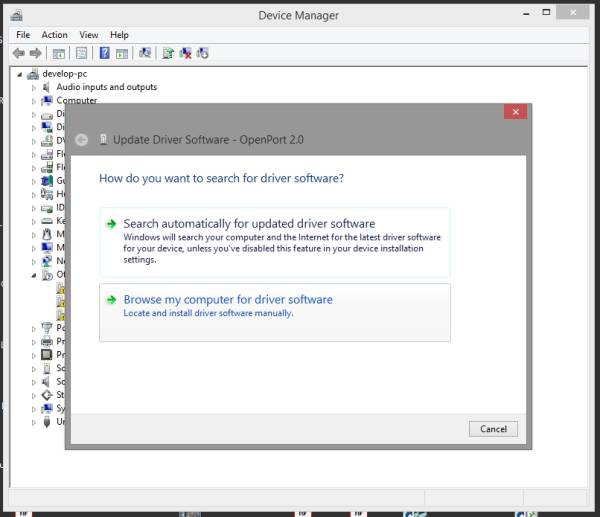Click the device icon before Update Driver Software title
Image resolution: width=600 pixels, height=517 pixels.
[x=103, y=139]
